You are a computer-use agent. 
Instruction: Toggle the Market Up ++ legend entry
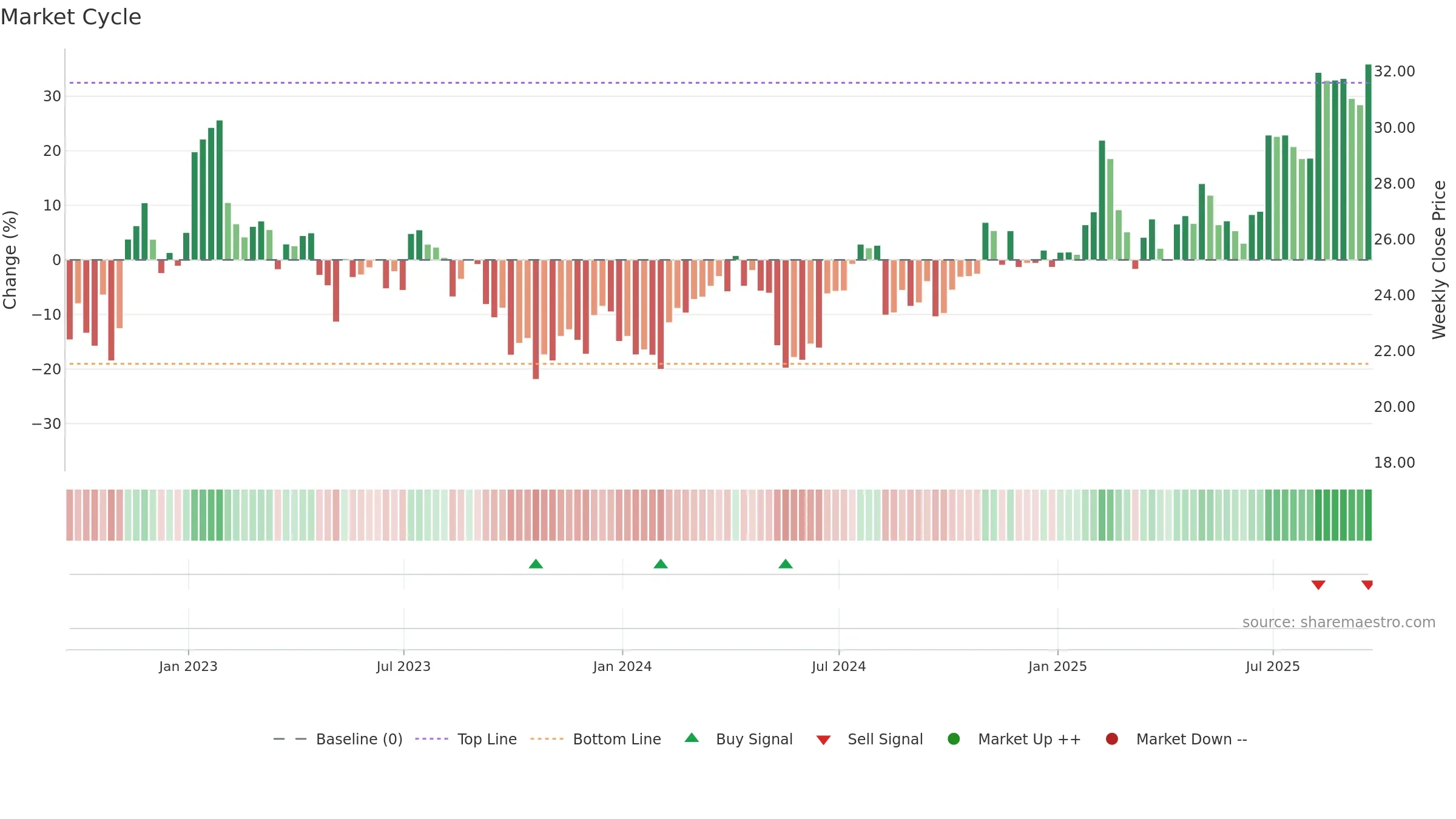pyautogui.click(x=1014, y=739)
